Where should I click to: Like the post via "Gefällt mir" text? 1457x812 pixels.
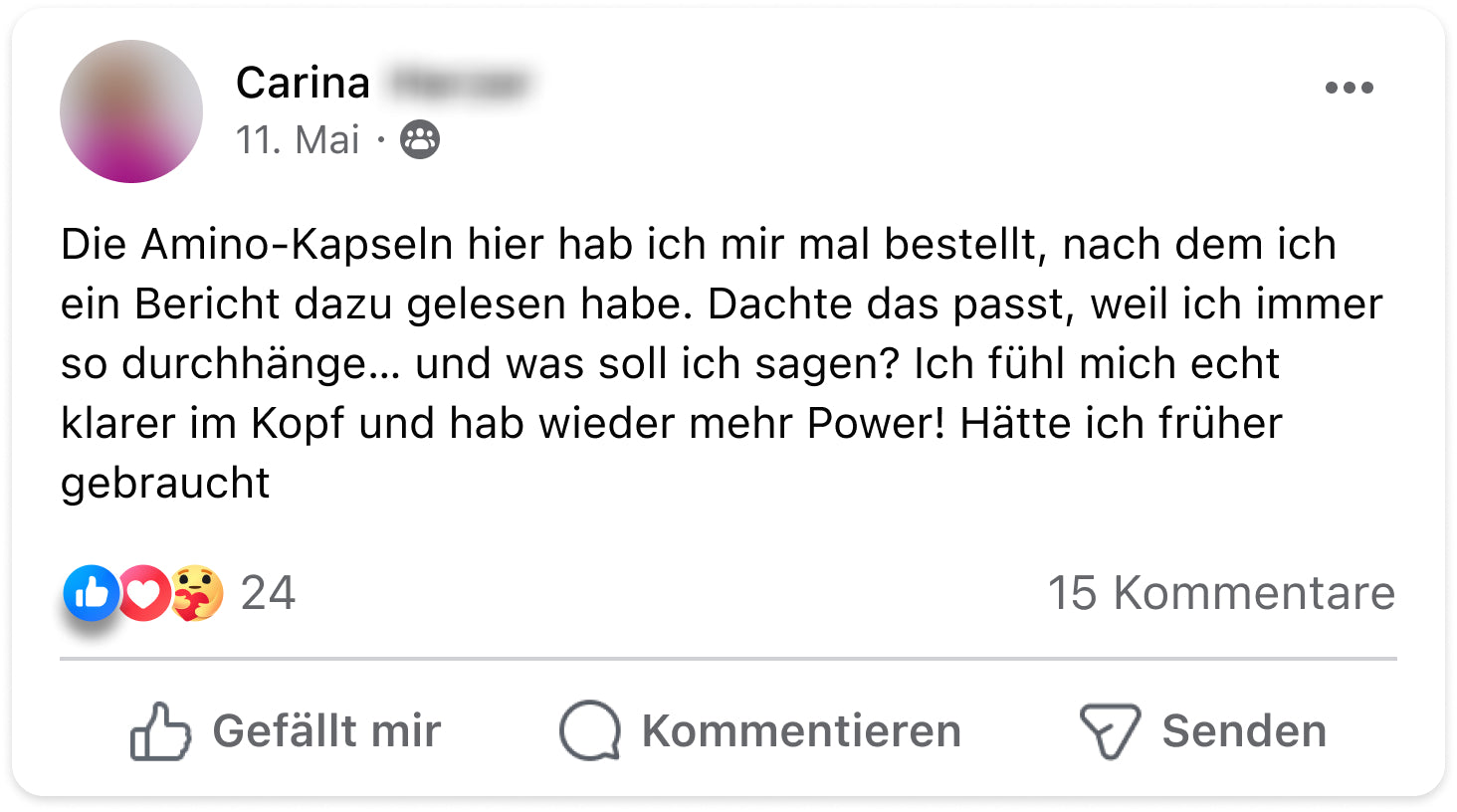pyautogui.click(x=326, y=731)
